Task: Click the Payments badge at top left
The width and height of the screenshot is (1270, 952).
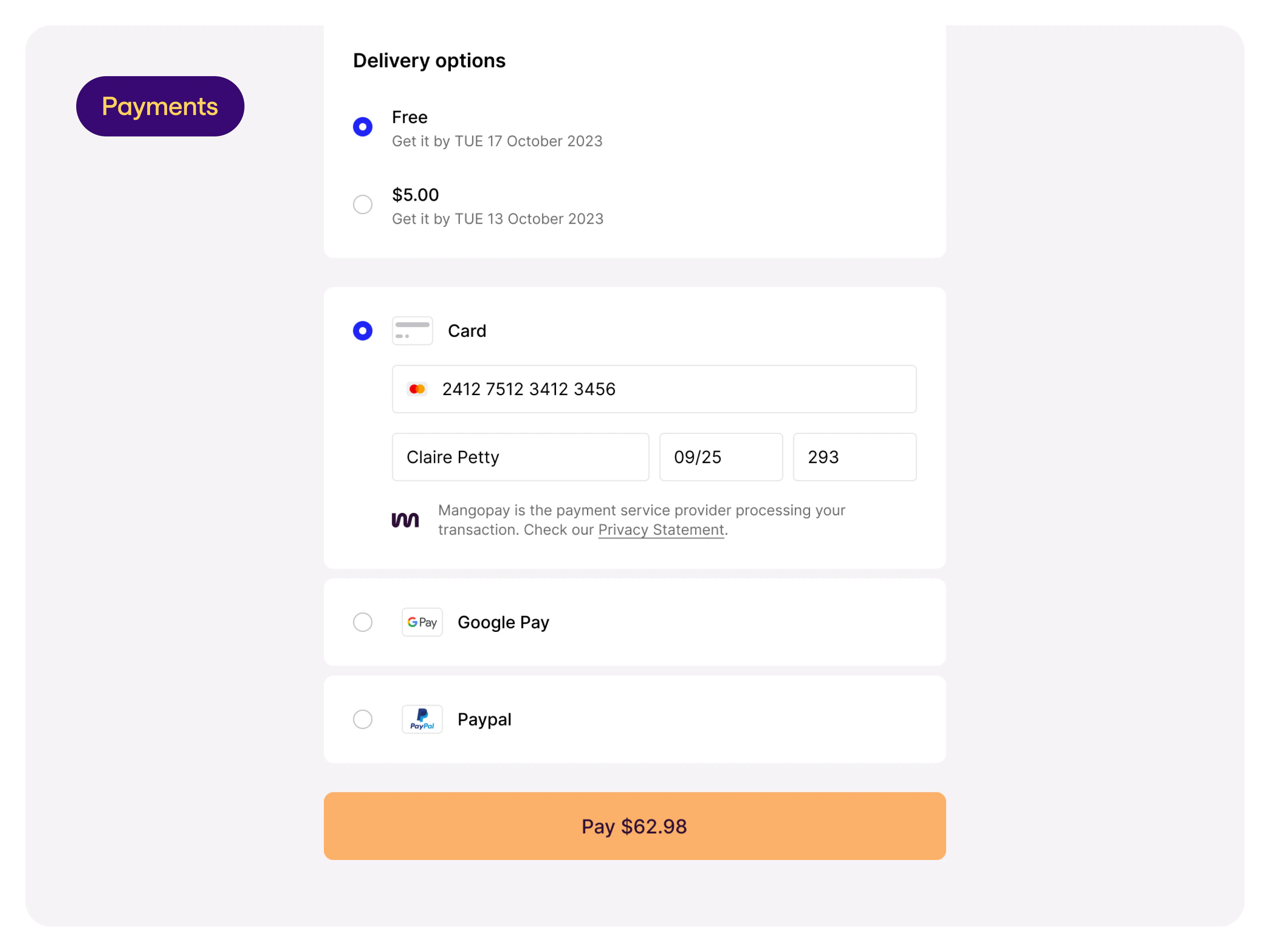Action: [x=160, y=106]
